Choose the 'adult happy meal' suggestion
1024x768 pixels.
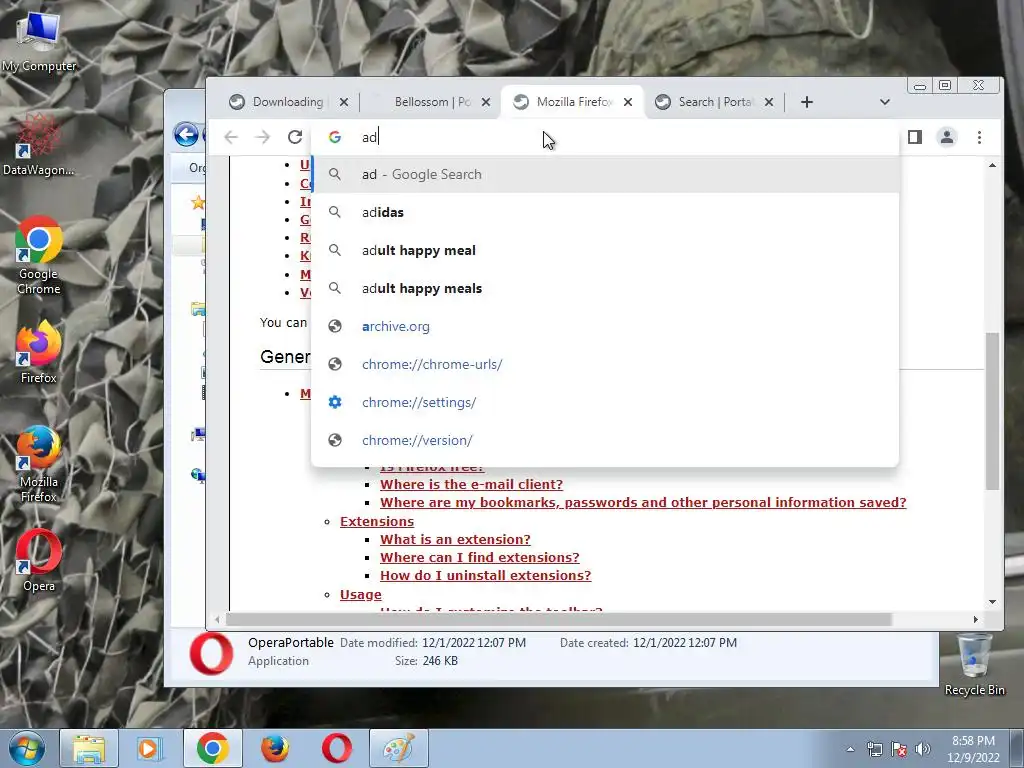point(605,250)
